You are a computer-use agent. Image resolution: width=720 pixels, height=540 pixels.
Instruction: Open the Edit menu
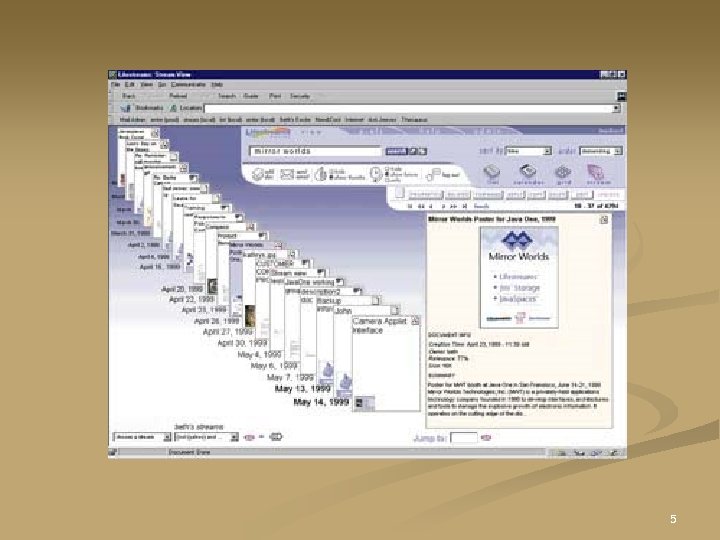point(130,85)
